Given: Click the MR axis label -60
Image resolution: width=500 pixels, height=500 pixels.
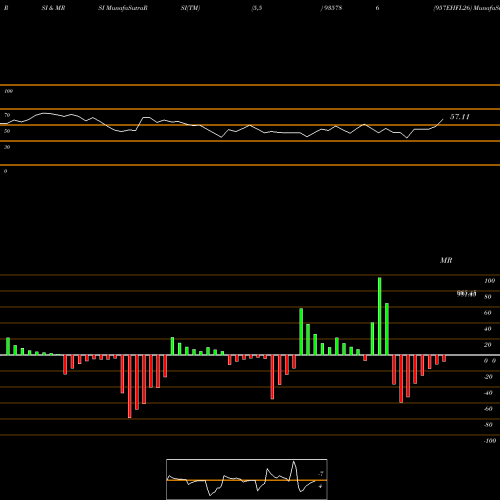Looking at the screenshot, I should 488,409.
